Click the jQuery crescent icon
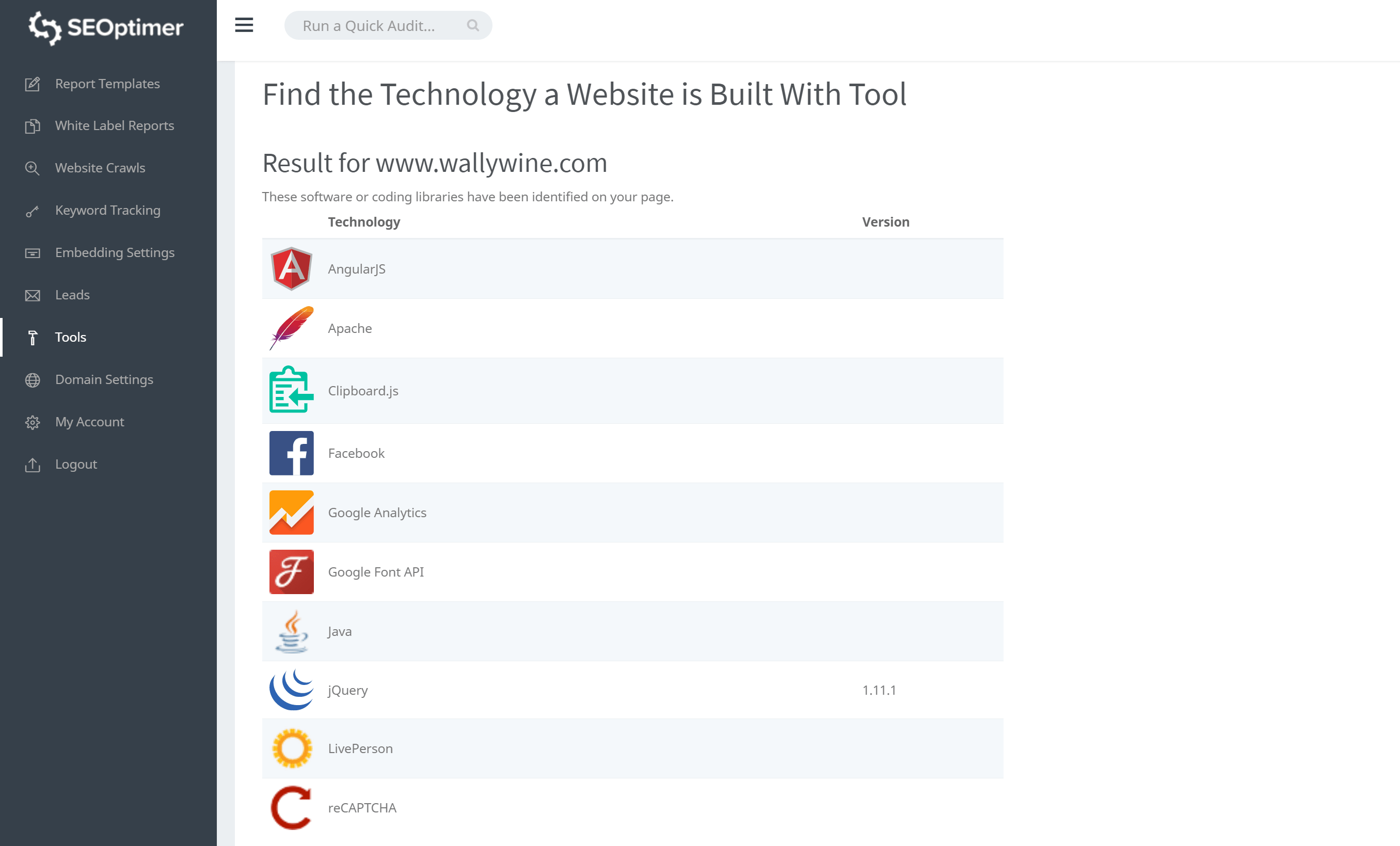 pos(291,690)
